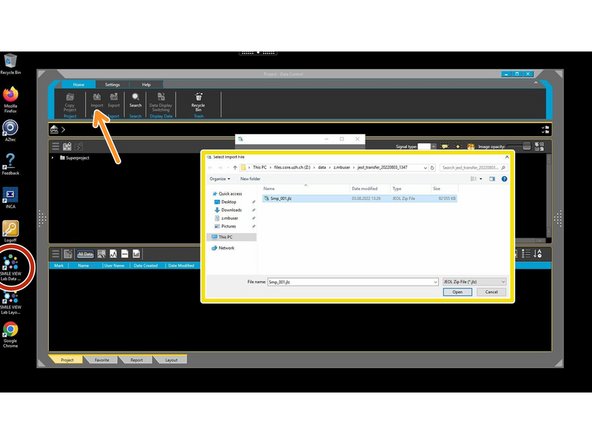The width and height of the screenshot is (592, 444).
Task: Open Mozilla Firefox desktop icon
Action: point(10,100)
